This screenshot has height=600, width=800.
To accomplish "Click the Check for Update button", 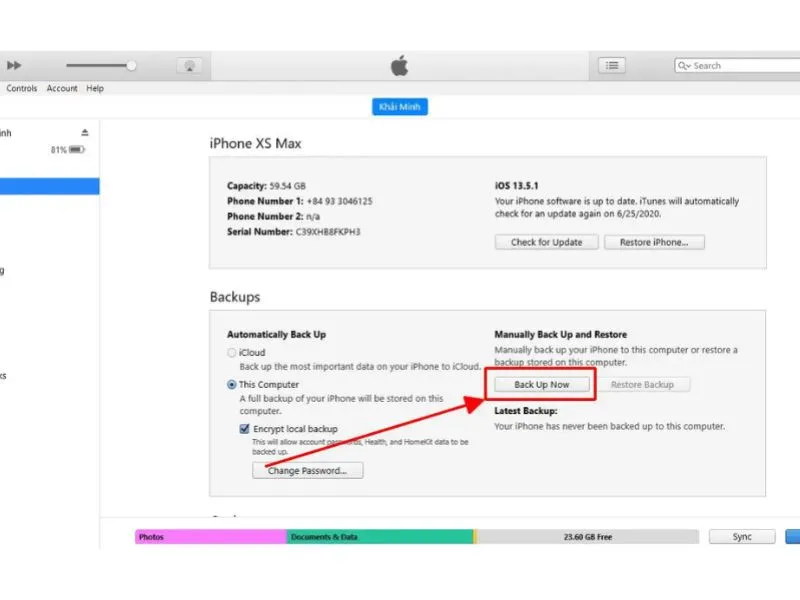I will [x=546, y=242].
